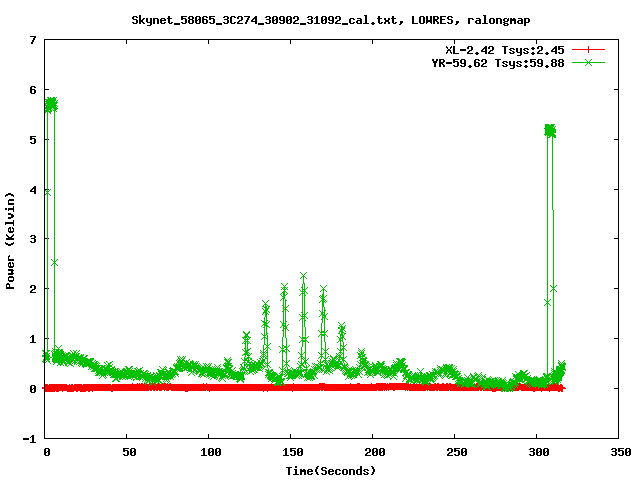Screen dimensions: 640x480
Task: Click the legend label YR-59.62 Tsys:59.88
Action: 498,63
